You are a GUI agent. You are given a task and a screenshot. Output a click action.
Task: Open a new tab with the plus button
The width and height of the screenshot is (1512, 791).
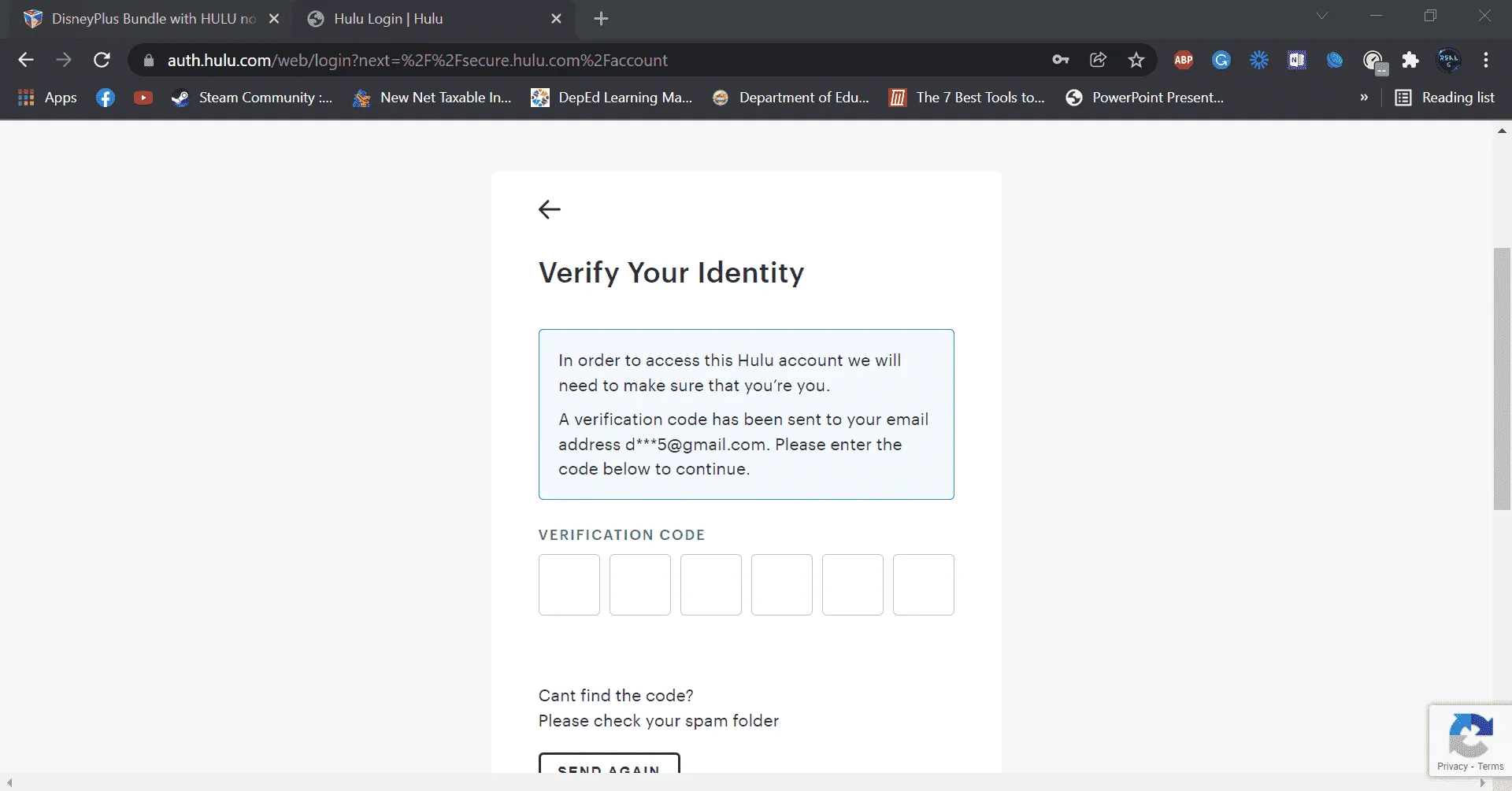coord(601,19)
